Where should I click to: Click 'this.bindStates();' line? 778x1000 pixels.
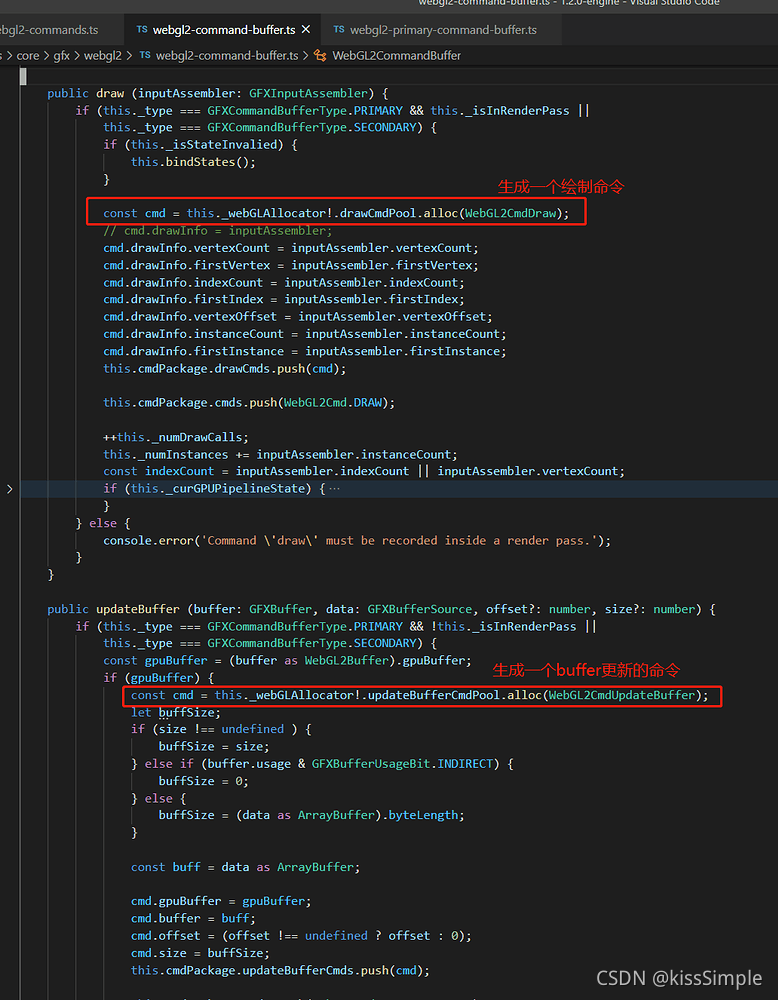pyautogui.click(x=193, y=162)
